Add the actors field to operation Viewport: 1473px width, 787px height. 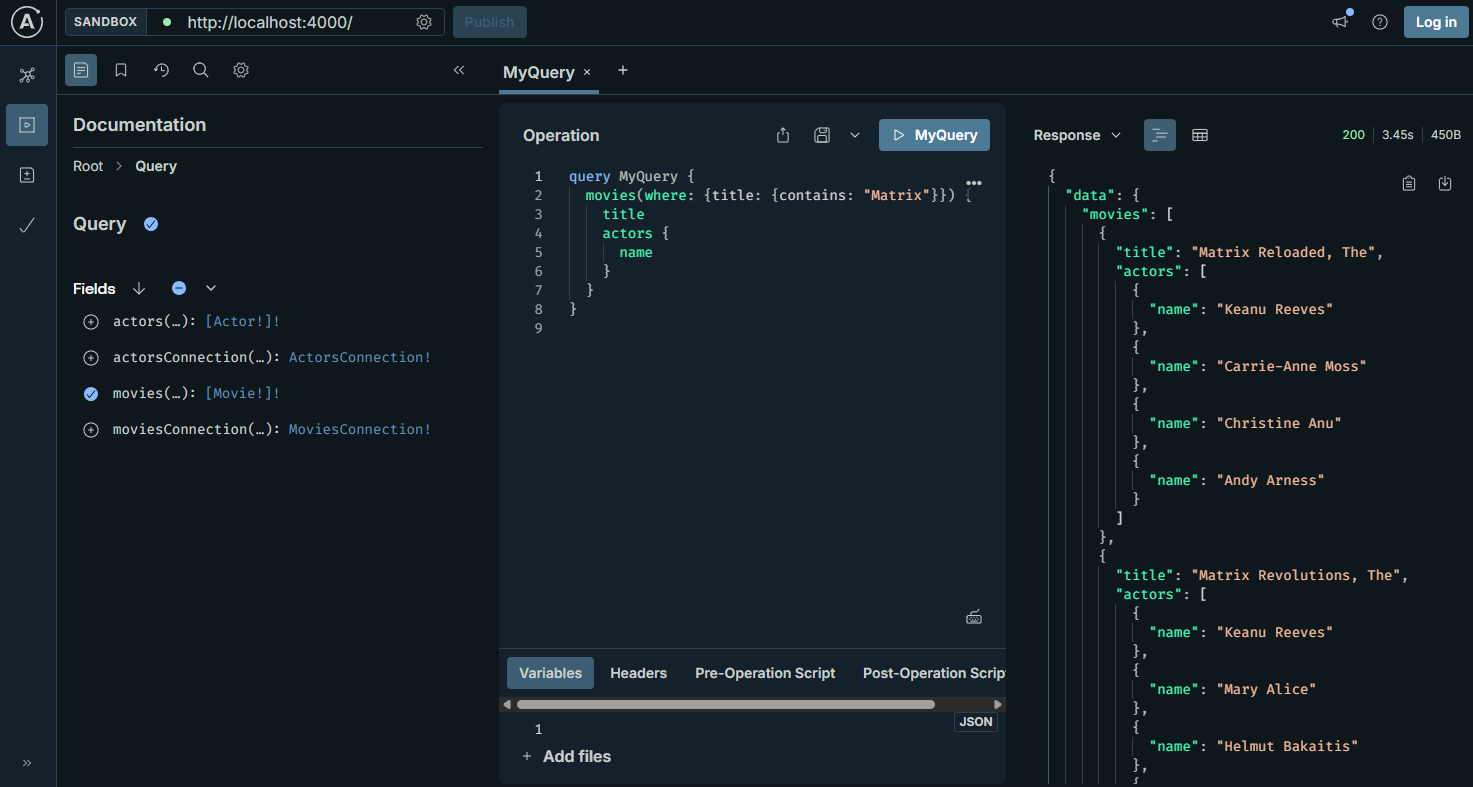[91, 322]
